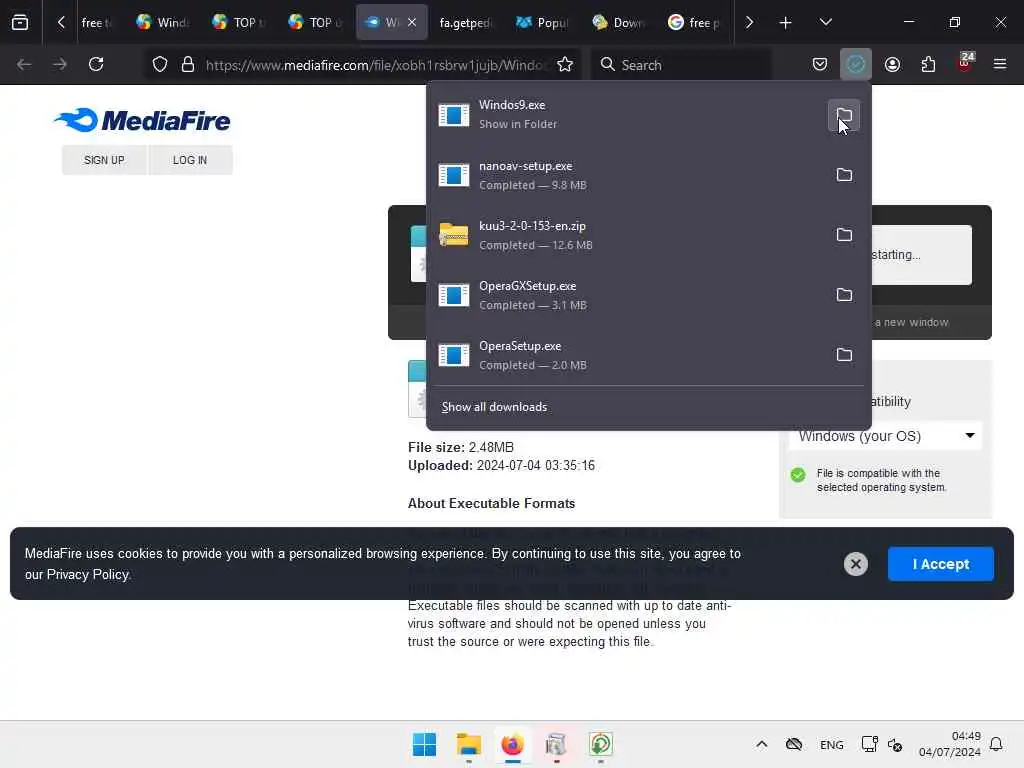Open the Windos9.exe download entry
This screenshot has height=768, width=1024.
point(627,114)
